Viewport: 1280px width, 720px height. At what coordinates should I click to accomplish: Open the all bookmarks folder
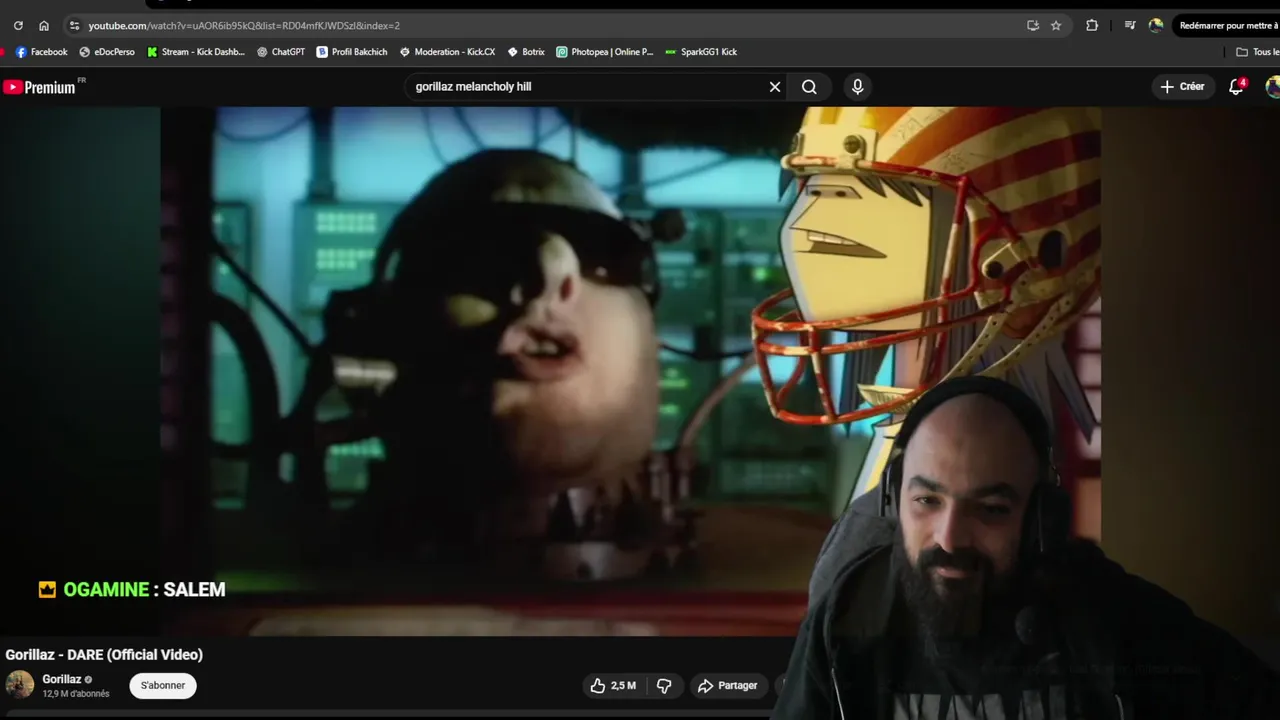coord(1257,52)
